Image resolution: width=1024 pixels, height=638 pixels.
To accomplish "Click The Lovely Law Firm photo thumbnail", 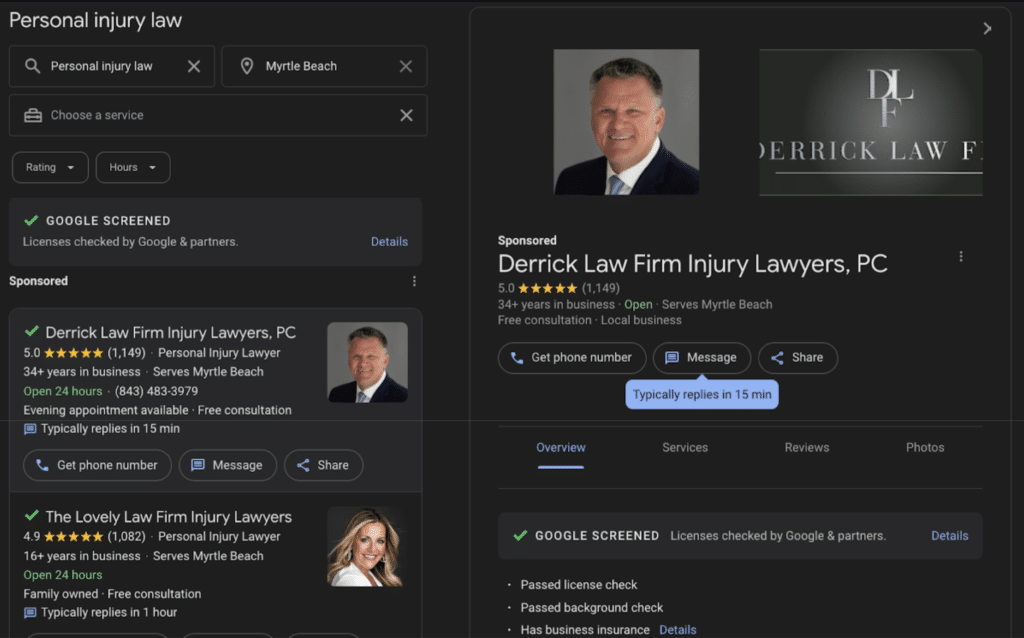I will (x=368, y=547).
